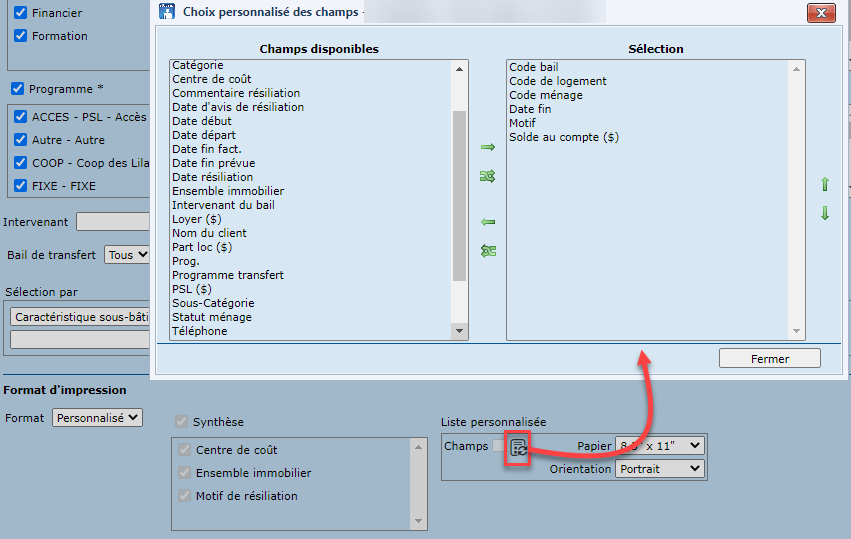Open the custom fields chooser icon
Viewport: 851px width, 539px height.
(x=518, y=447)
